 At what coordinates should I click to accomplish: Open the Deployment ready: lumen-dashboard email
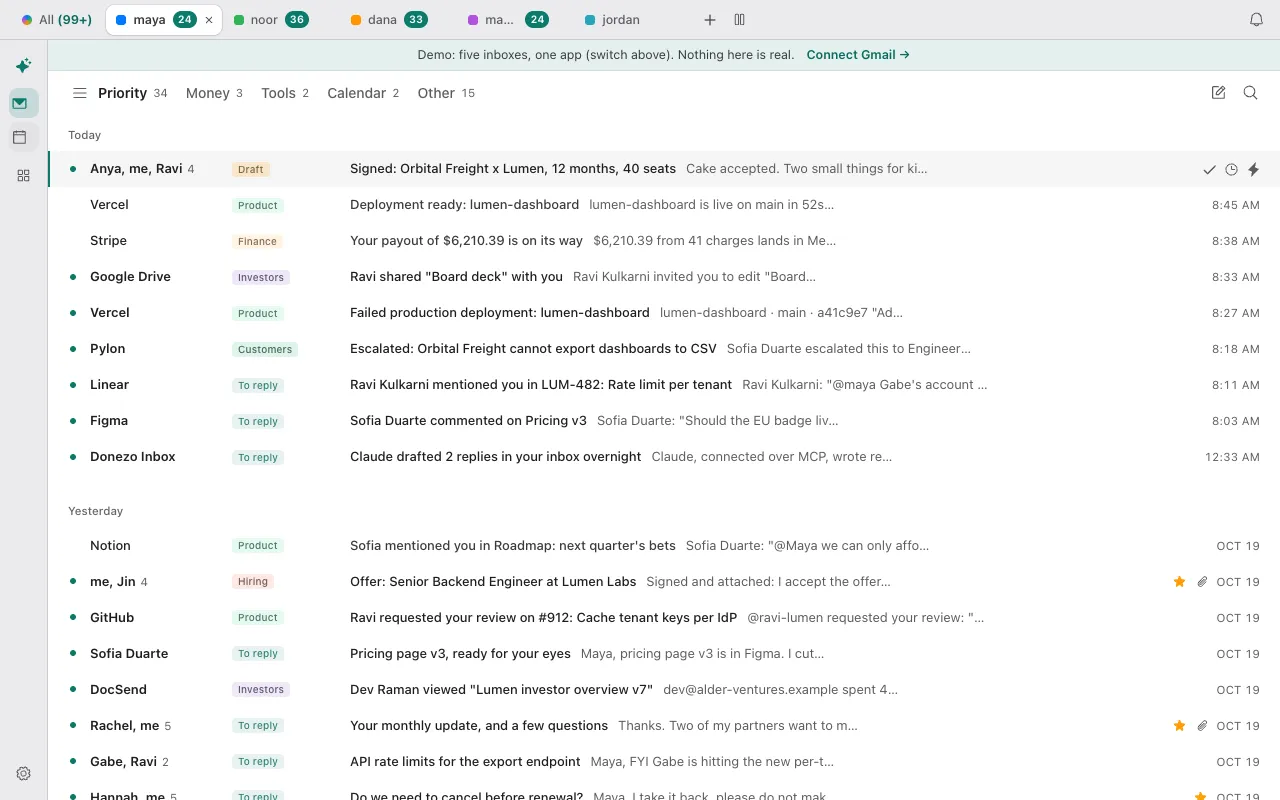point(664,205)
